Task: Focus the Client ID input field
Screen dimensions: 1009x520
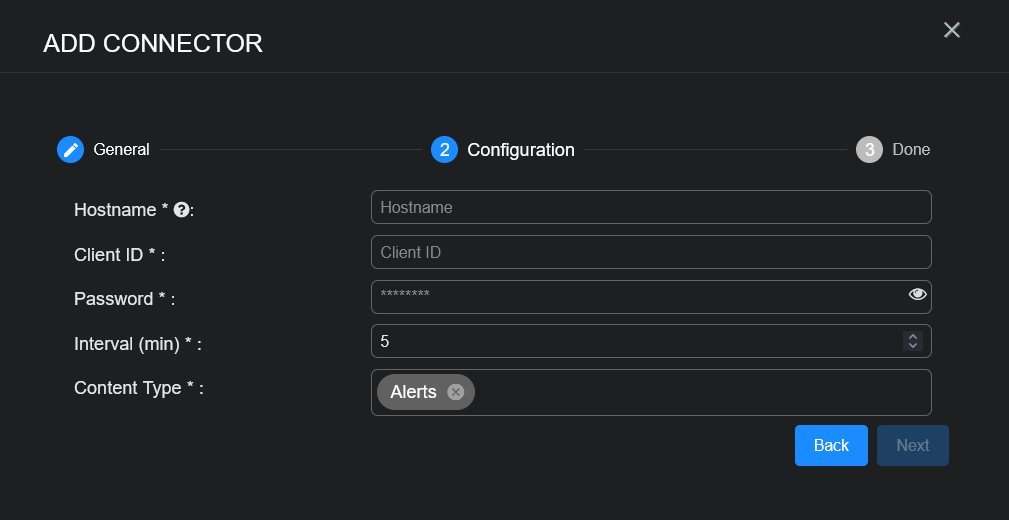Action: [x=650, y=252]
